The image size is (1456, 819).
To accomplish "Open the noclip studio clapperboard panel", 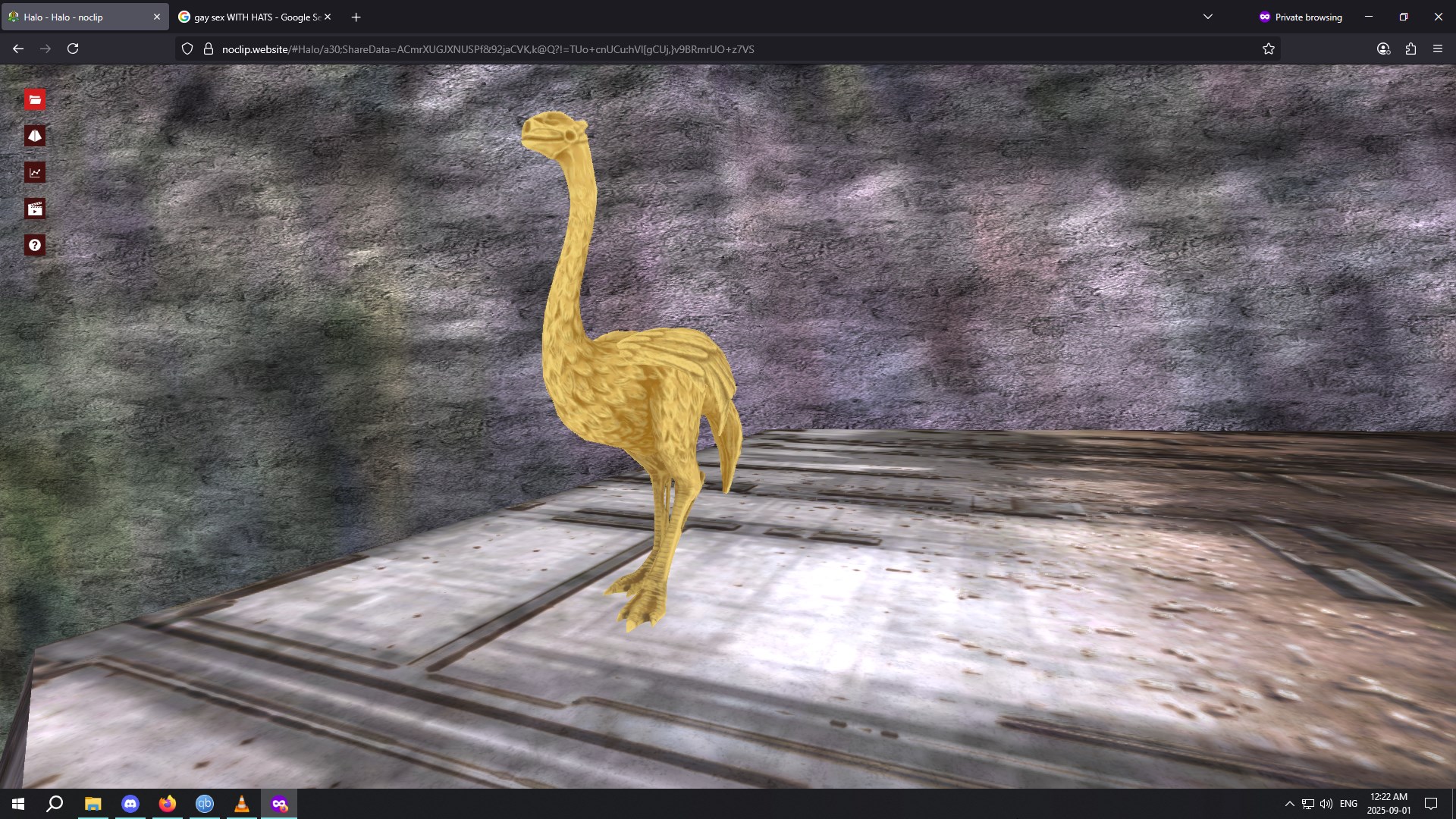I will point(35,209).
